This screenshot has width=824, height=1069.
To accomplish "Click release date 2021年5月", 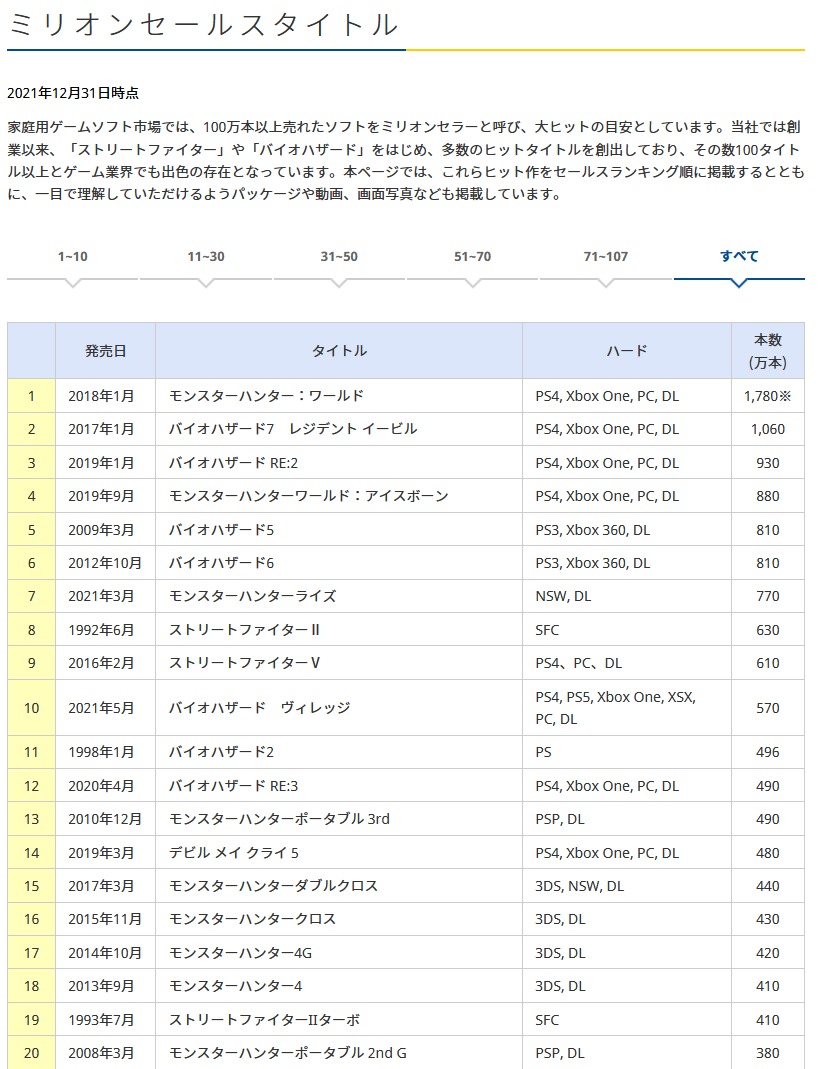I will coord(101,708).
